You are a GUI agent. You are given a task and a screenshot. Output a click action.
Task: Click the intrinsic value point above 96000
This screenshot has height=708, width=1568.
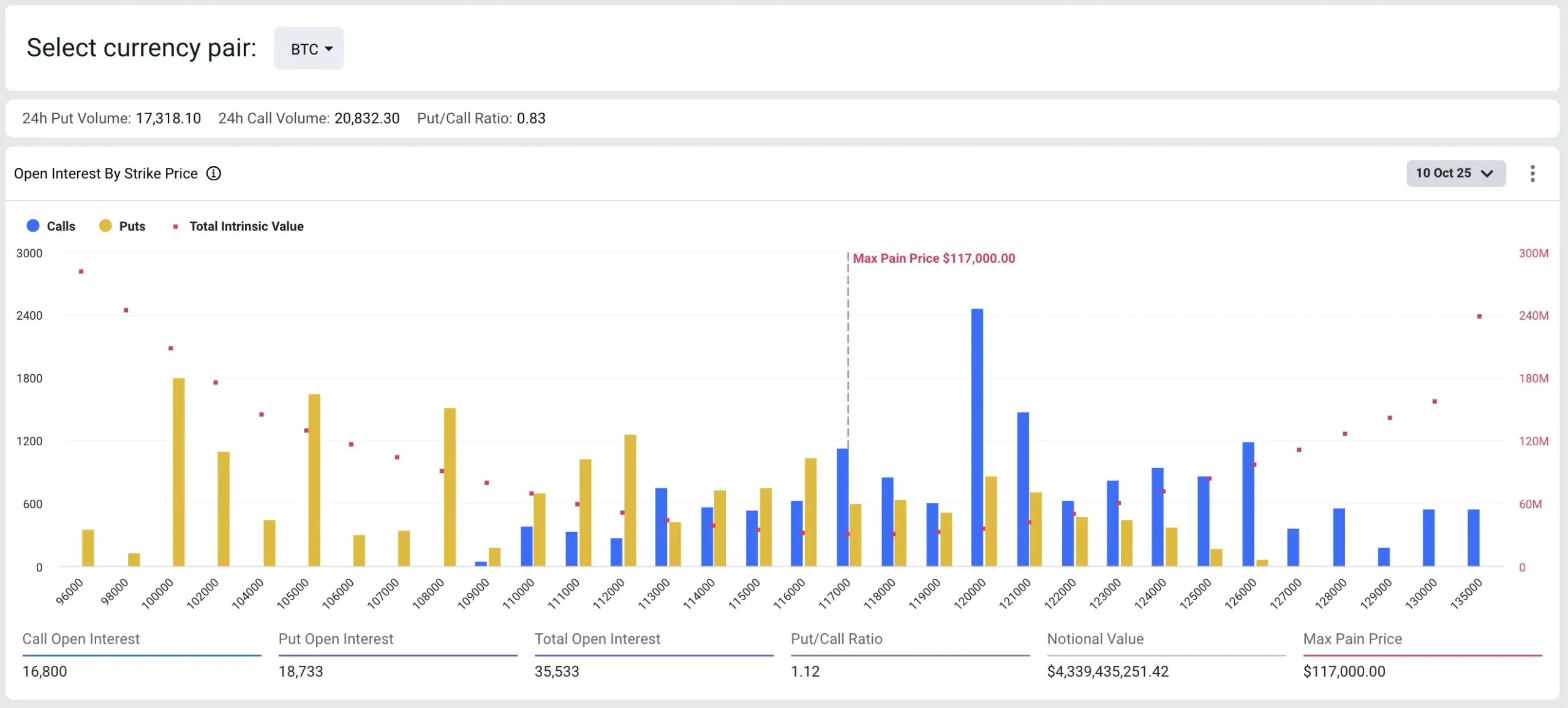81,271
